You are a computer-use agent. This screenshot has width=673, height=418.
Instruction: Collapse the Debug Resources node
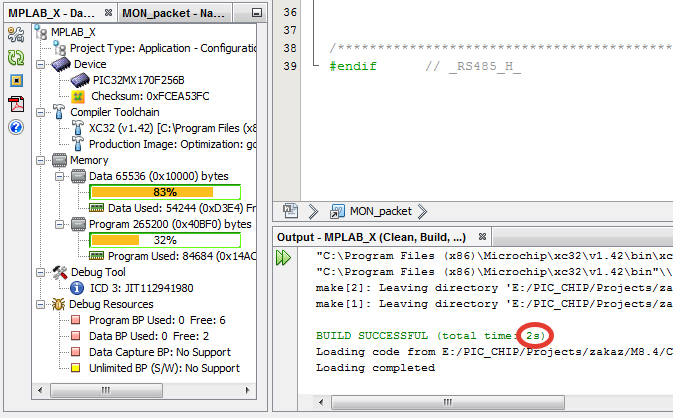coord(41,304)
